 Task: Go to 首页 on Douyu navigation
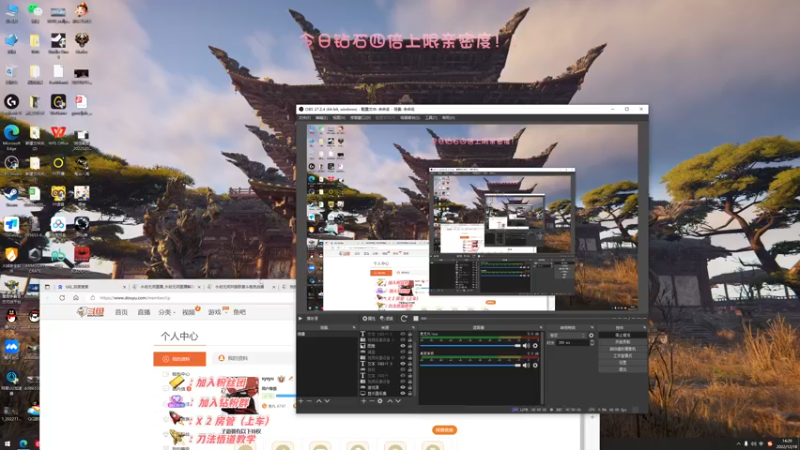121,312
